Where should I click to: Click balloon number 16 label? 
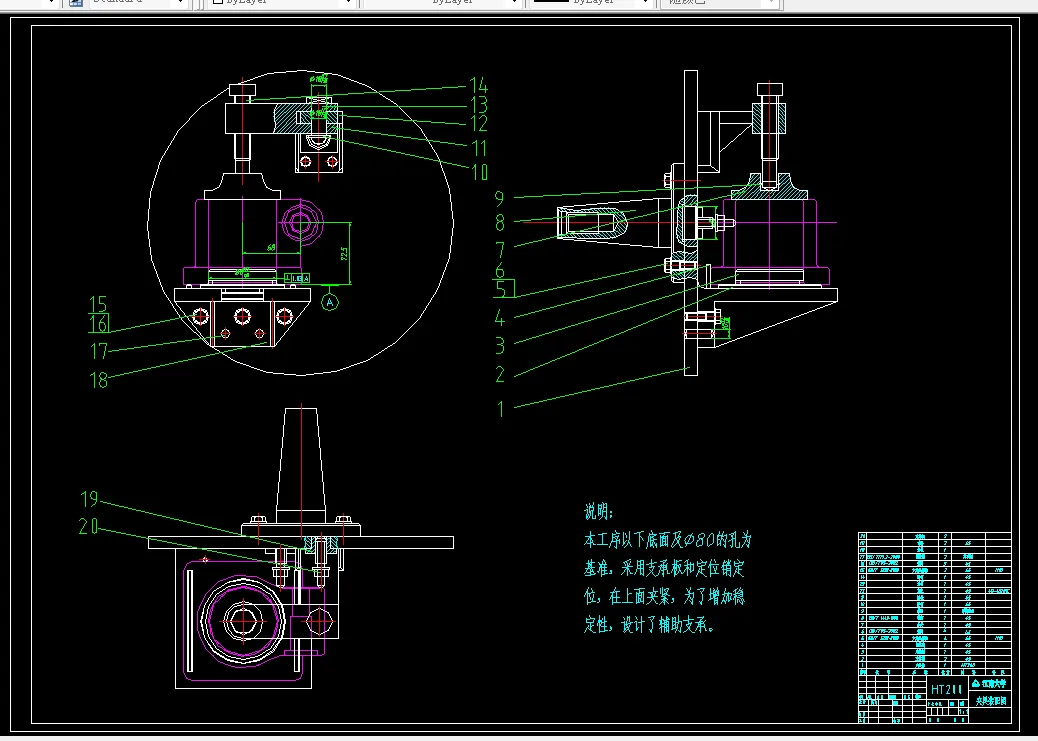click(99, 324)
